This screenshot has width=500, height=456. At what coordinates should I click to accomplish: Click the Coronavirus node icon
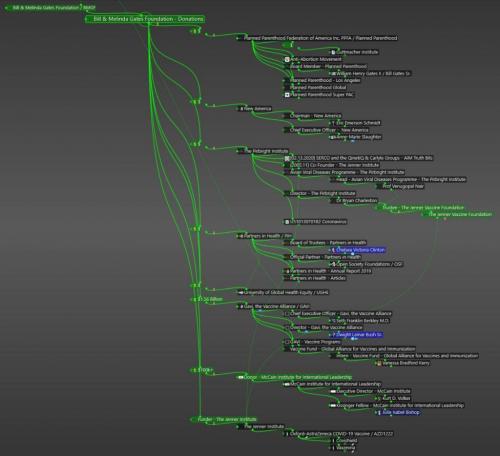tap(287, 222)
